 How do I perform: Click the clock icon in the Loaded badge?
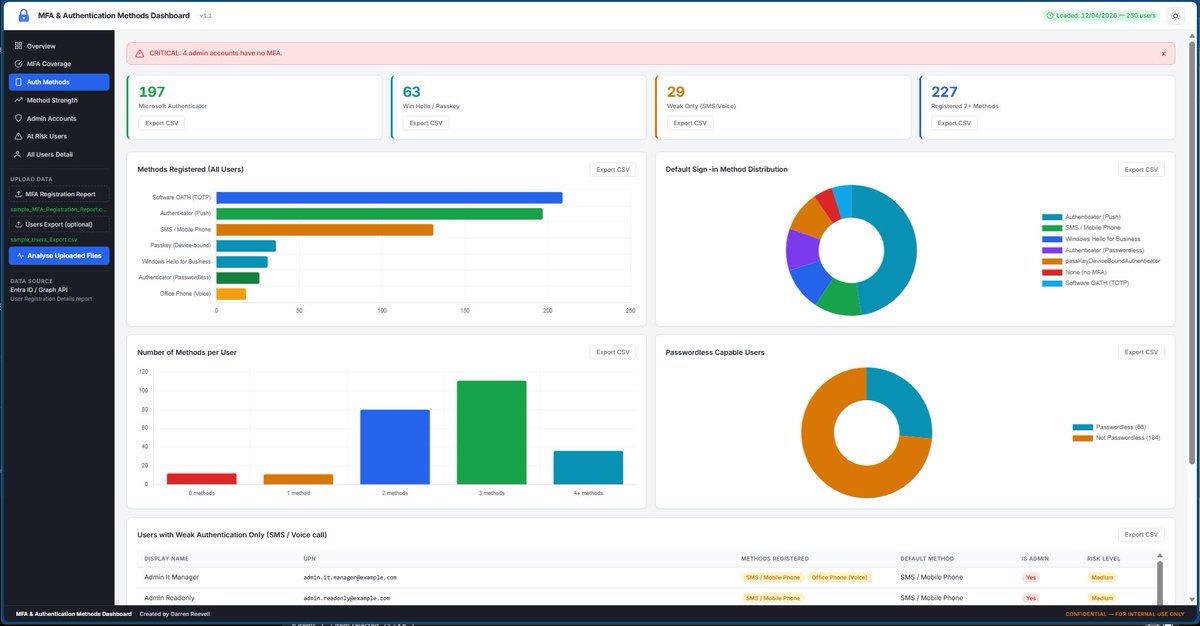(1050, 16)
